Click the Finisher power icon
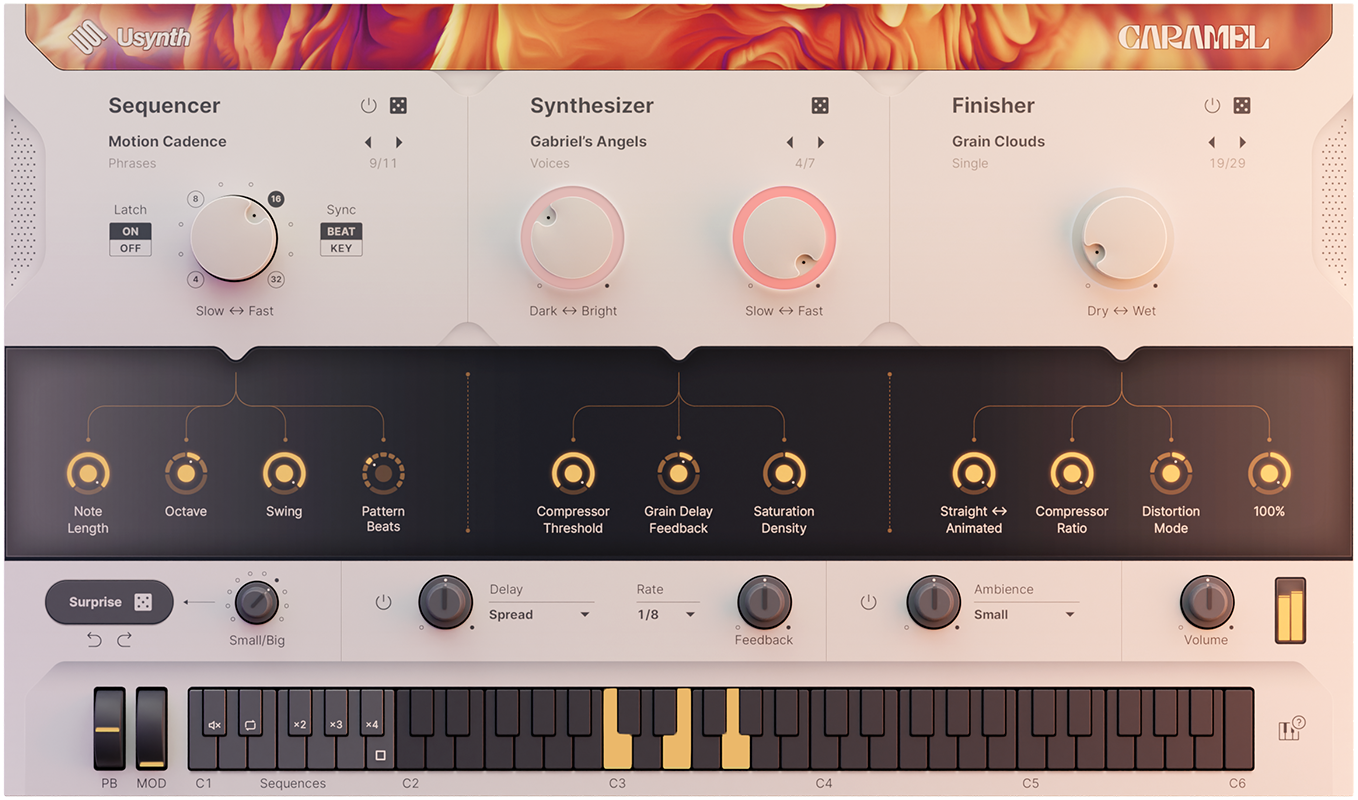Image resolution: width=1358 pixels, height=800 pixels. point(1212,104)
